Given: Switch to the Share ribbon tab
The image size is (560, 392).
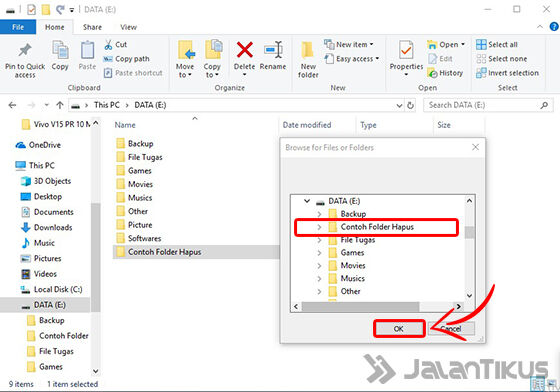Looking at the screenshot, I should click(92, 27).
